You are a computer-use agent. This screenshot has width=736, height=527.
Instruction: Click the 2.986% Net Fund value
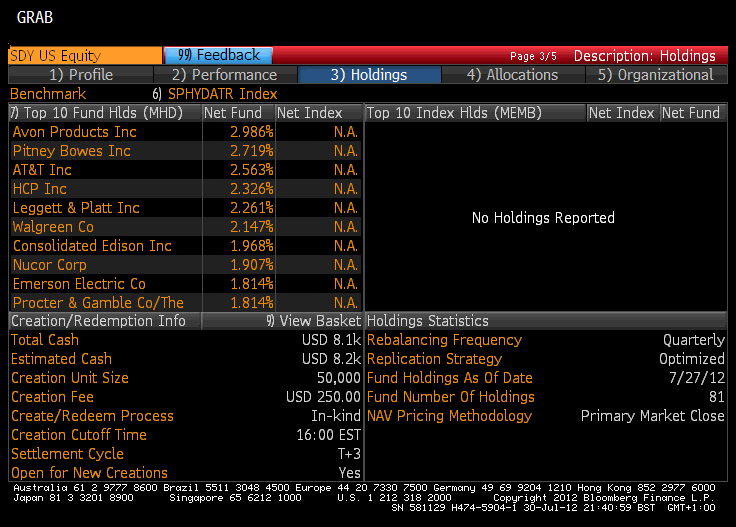pyautogui.click(x=252, y=132)
